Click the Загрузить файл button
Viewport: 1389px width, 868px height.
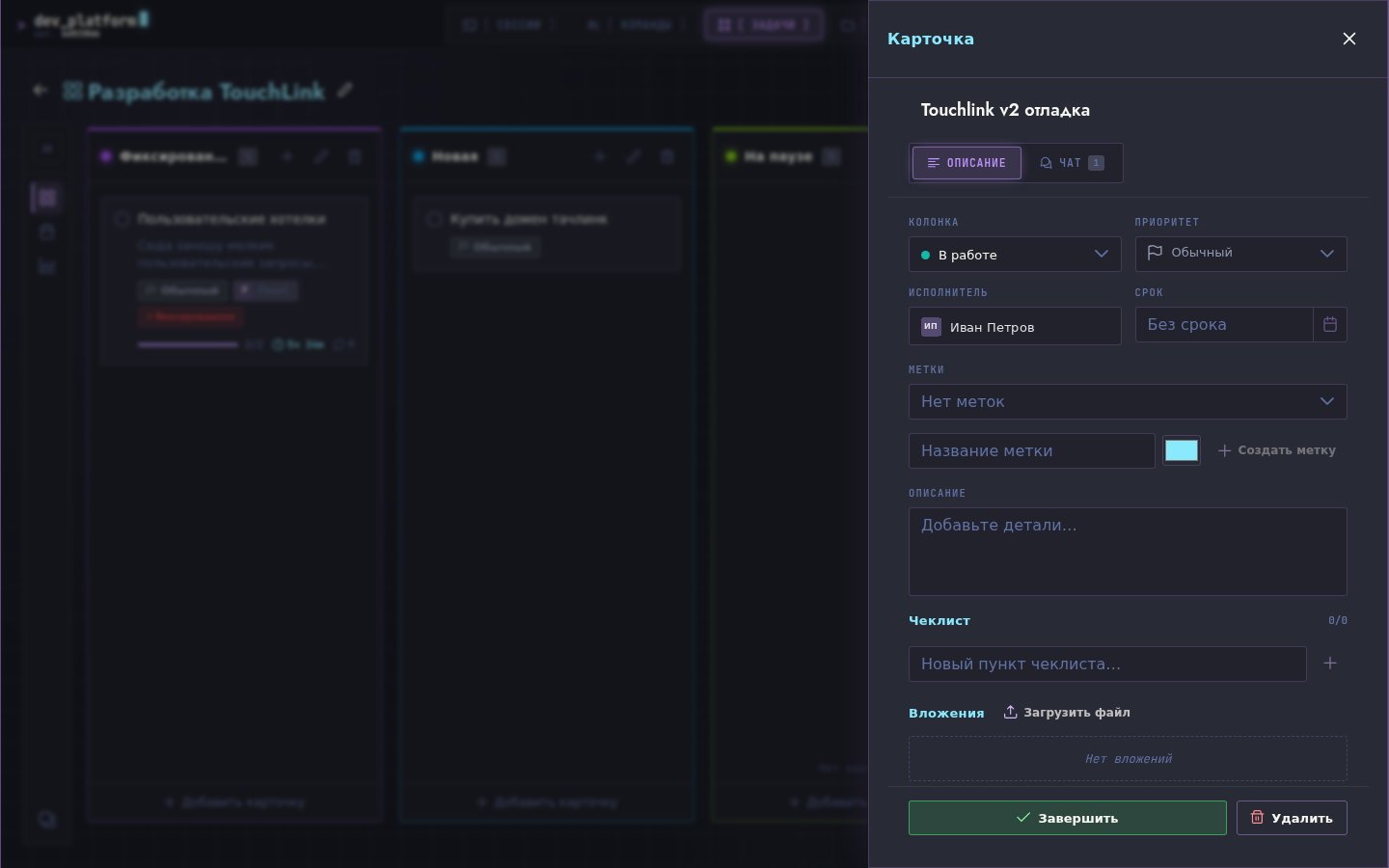click(1066, 713)
